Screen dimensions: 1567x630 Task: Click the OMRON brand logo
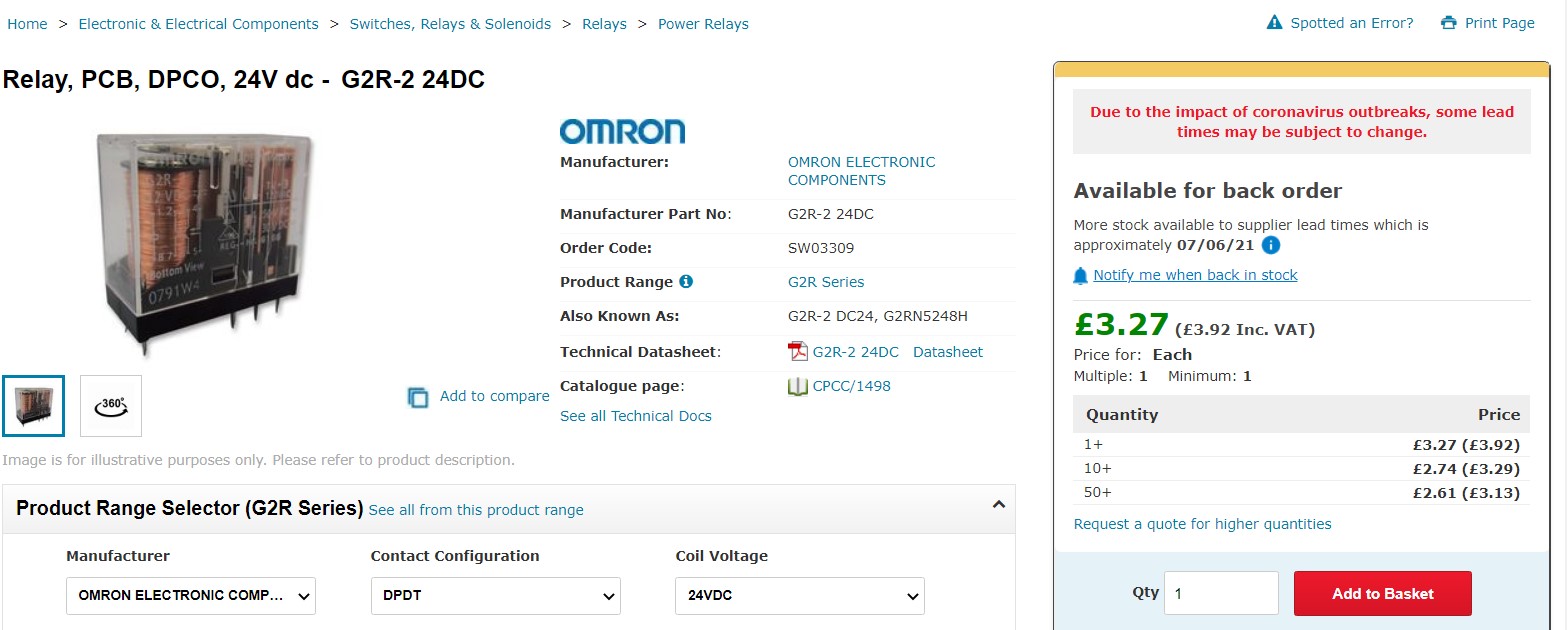tap(622, 131)
